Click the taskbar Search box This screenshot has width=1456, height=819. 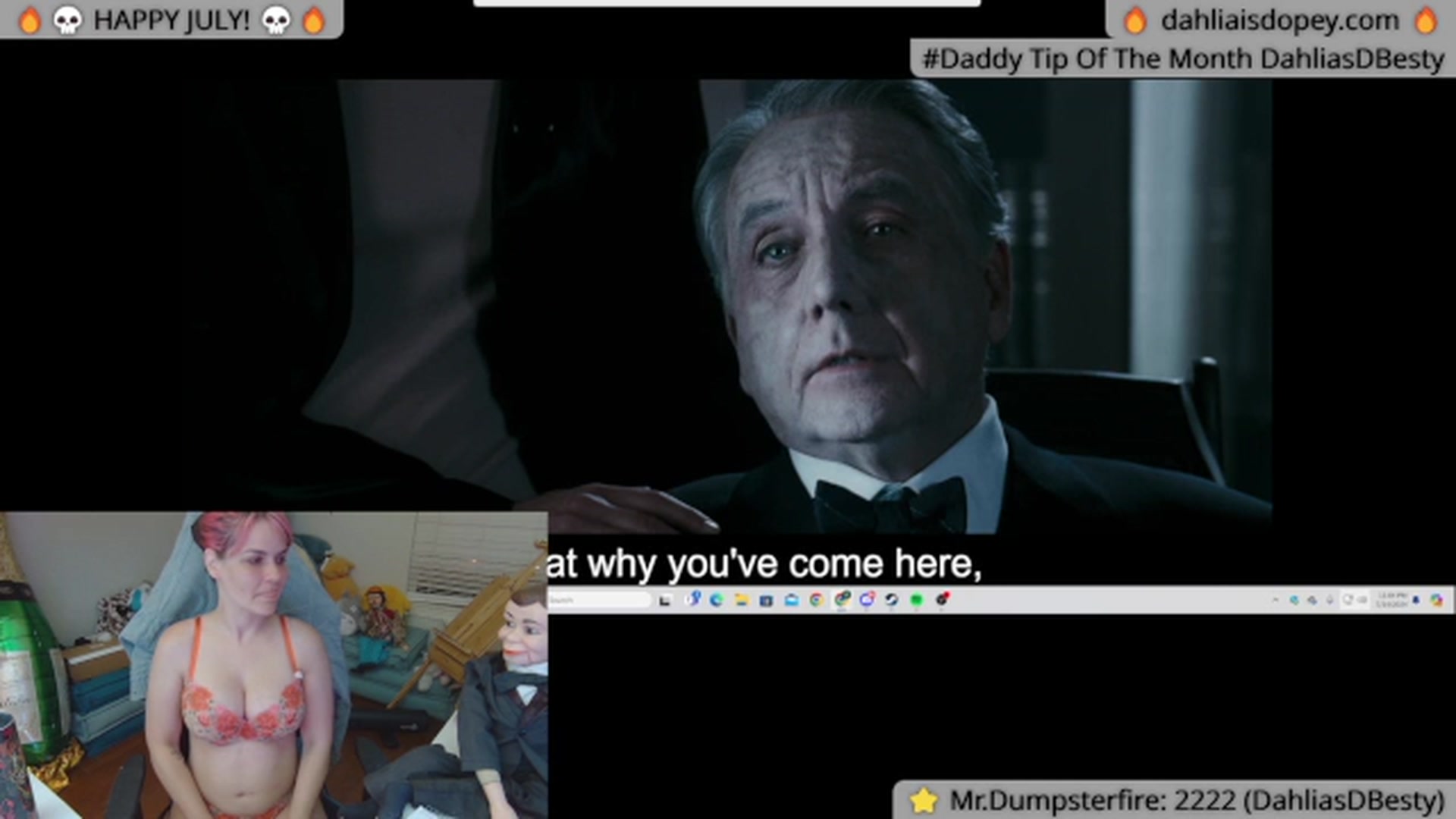[599, 600]
